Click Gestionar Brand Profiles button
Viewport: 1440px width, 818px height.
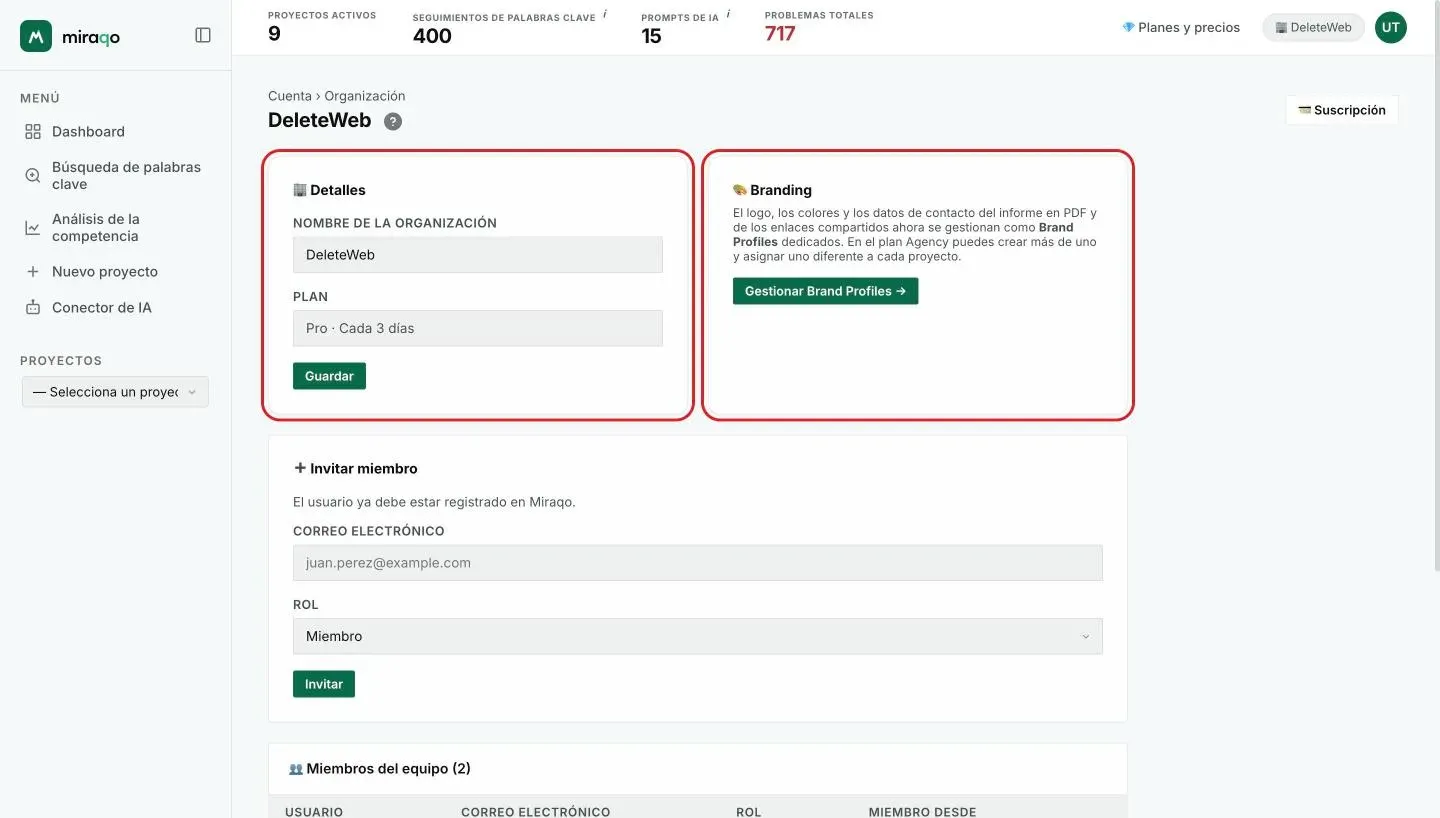tap(825, 291)
